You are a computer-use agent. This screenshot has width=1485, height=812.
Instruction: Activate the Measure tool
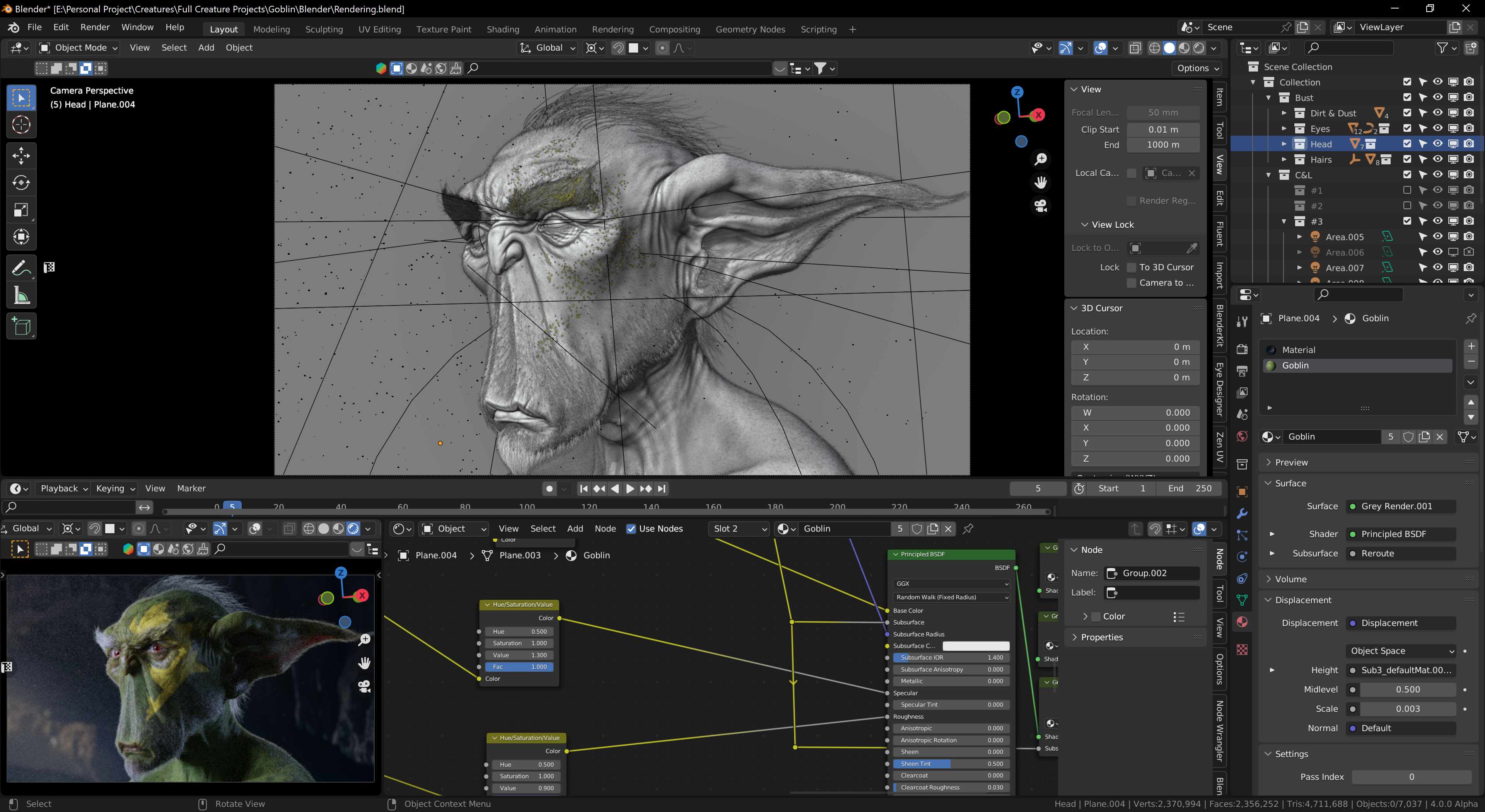click(x=21, y=295)
